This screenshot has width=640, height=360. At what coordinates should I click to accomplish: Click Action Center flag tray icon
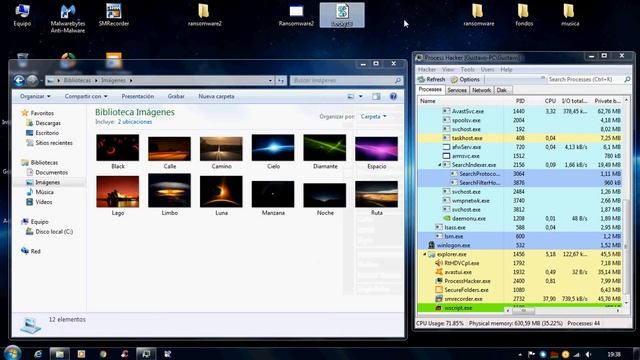coord(531,354)
